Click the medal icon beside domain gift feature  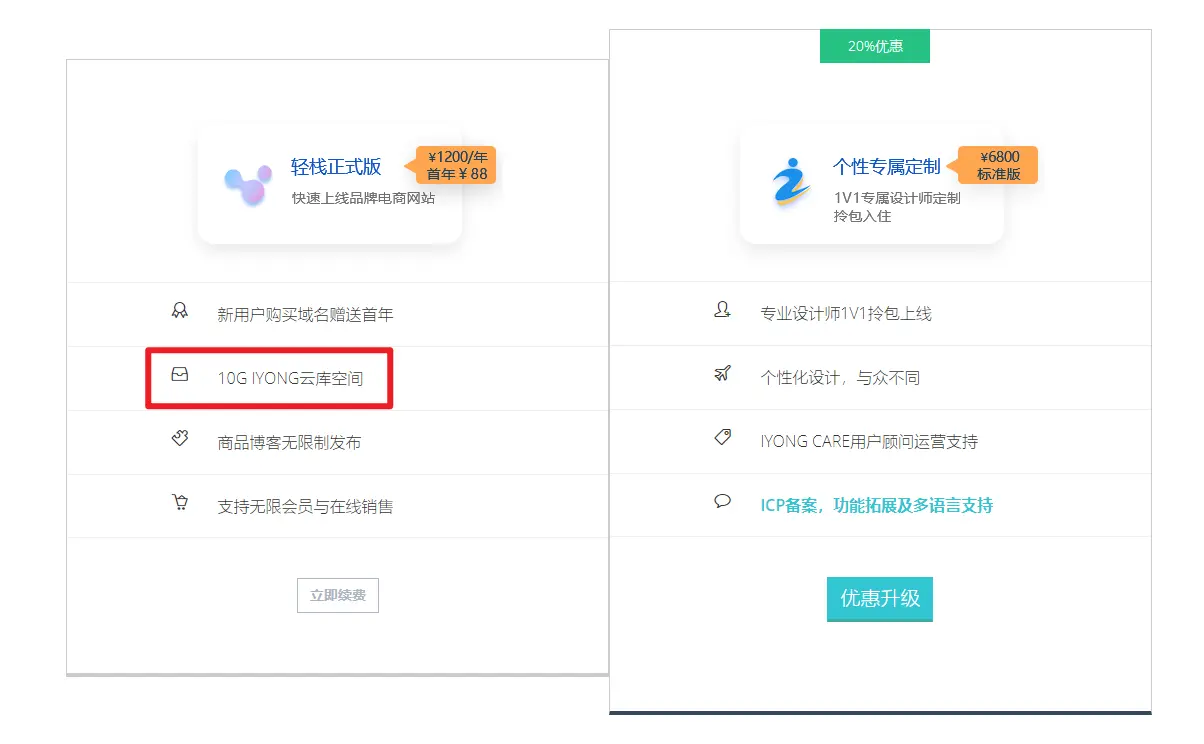[180, 311]
